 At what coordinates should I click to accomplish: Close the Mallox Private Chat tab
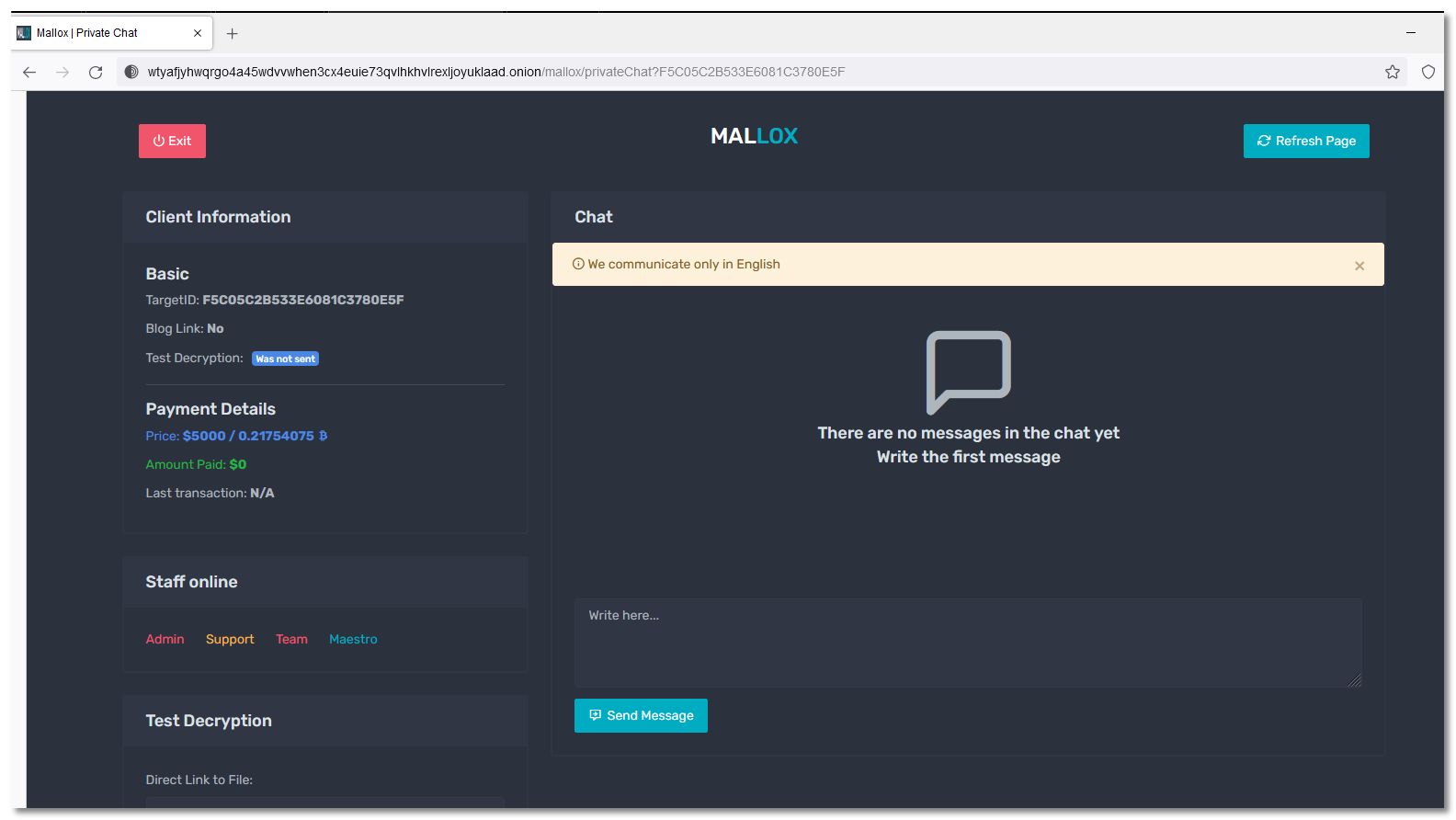[x=198, y=33]
